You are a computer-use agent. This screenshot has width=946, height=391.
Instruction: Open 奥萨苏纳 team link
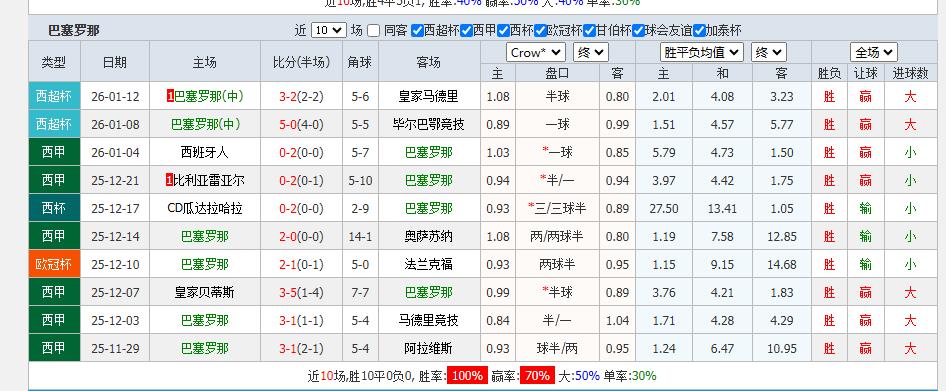point(428,237)
